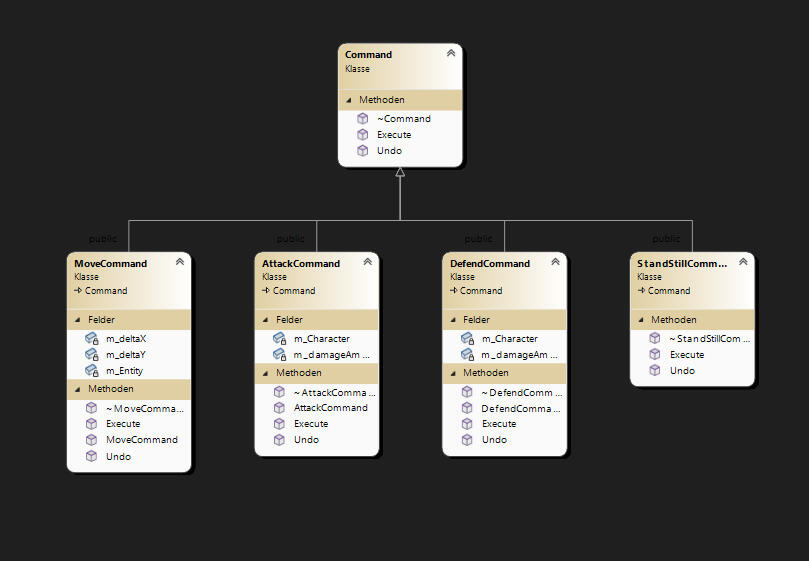Click the m_Entity field icon in MoveCommand

[91, 370]
